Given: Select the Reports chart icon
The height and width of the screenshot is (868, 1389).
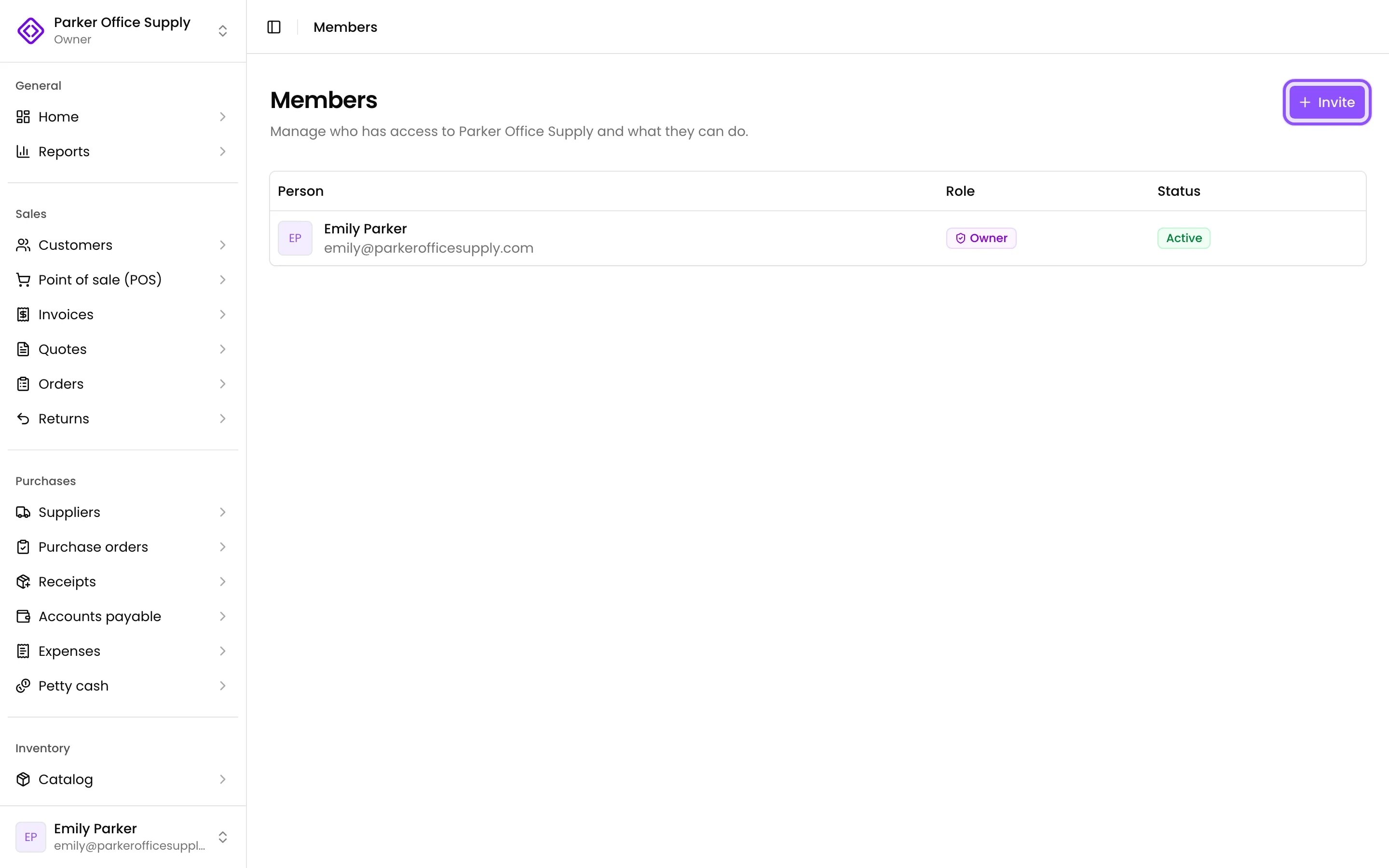Looking at the screenshot, I should tap(23, 151).
